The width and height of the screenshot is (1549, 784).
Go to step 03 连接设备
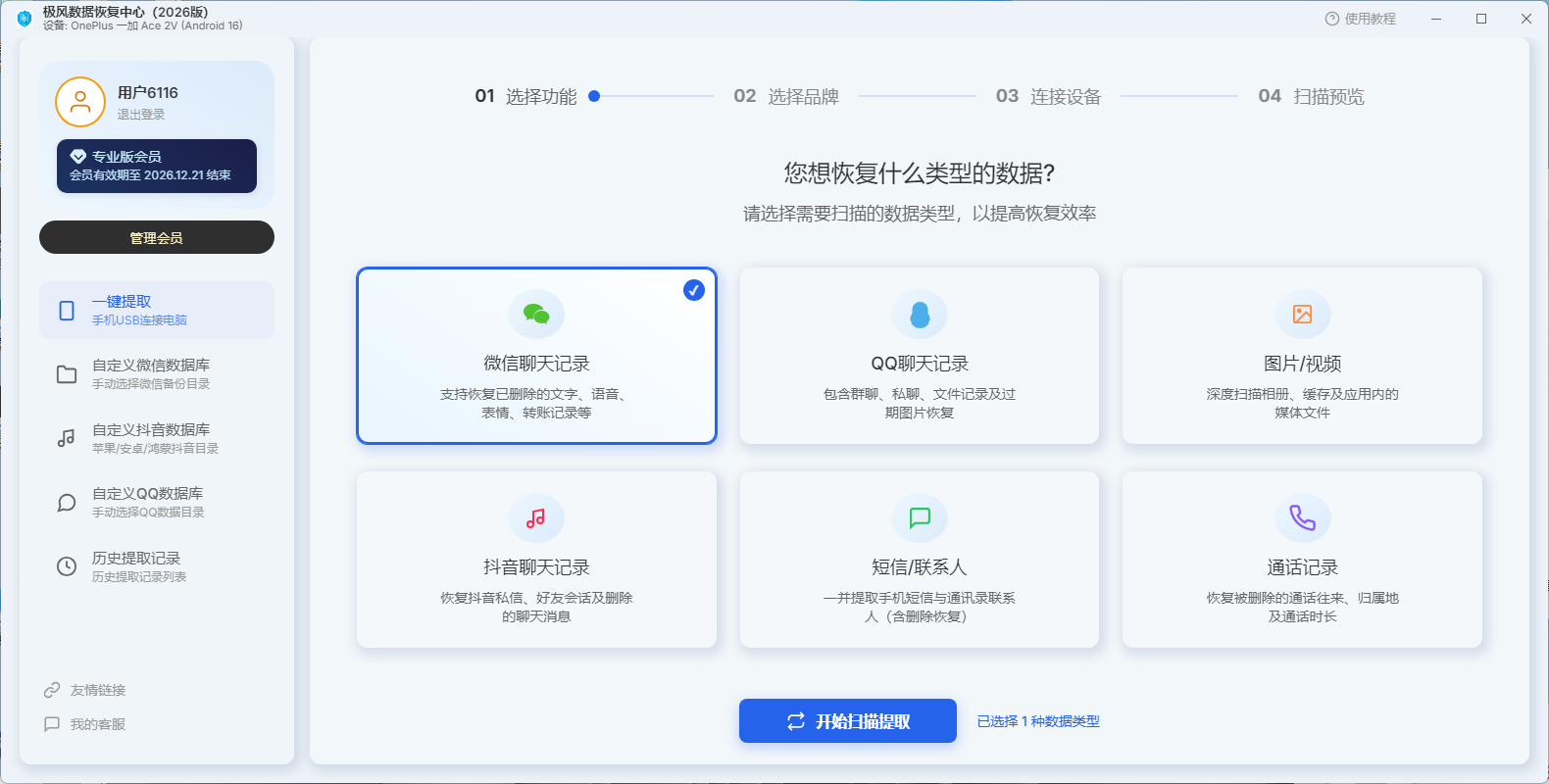coord(1048,96)
